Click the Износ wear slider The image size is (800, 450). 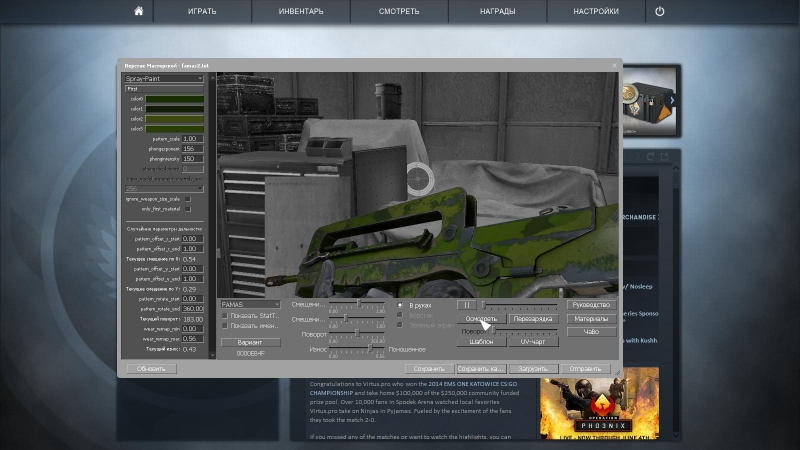(357, 348)
